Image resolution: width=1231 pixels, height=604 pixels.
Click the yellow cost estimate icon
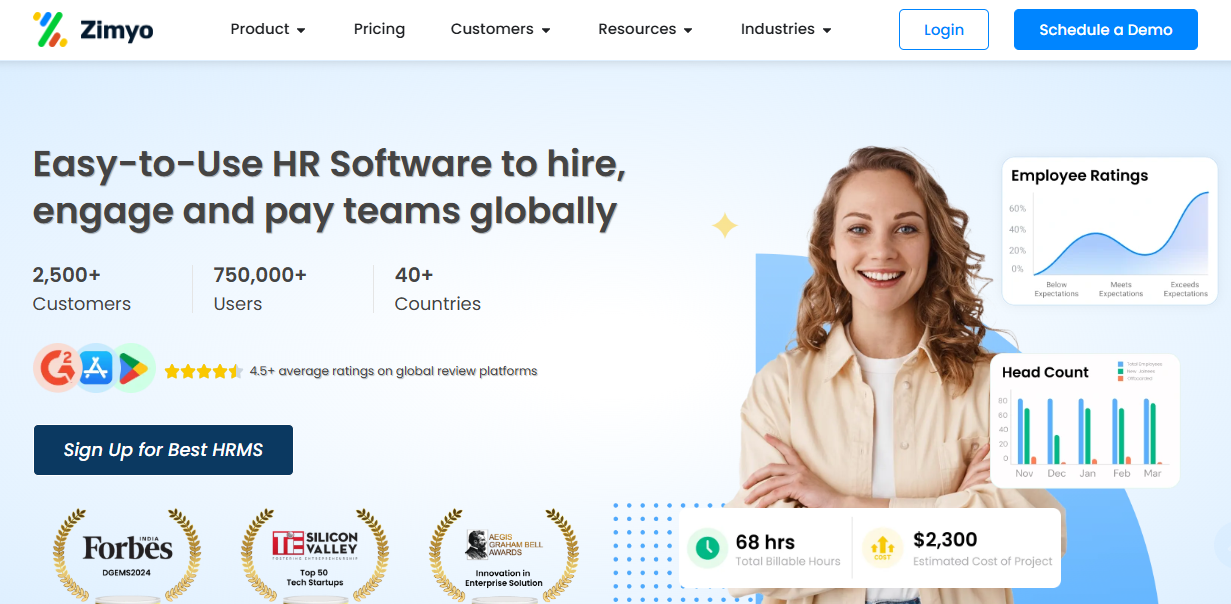(882, 547)
